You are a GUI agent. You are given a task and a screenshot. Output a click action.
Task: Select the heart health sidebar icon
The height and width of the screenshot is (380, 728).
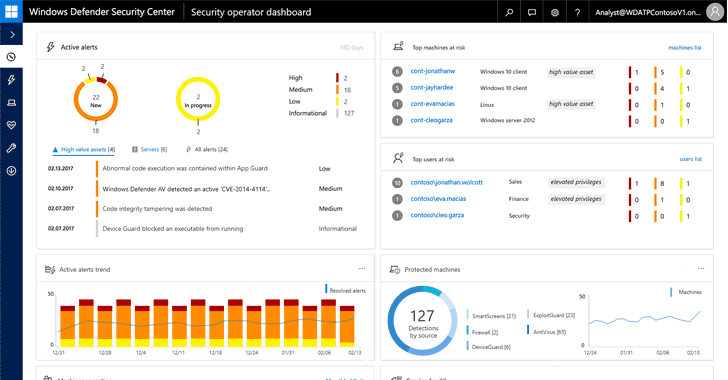12,125
